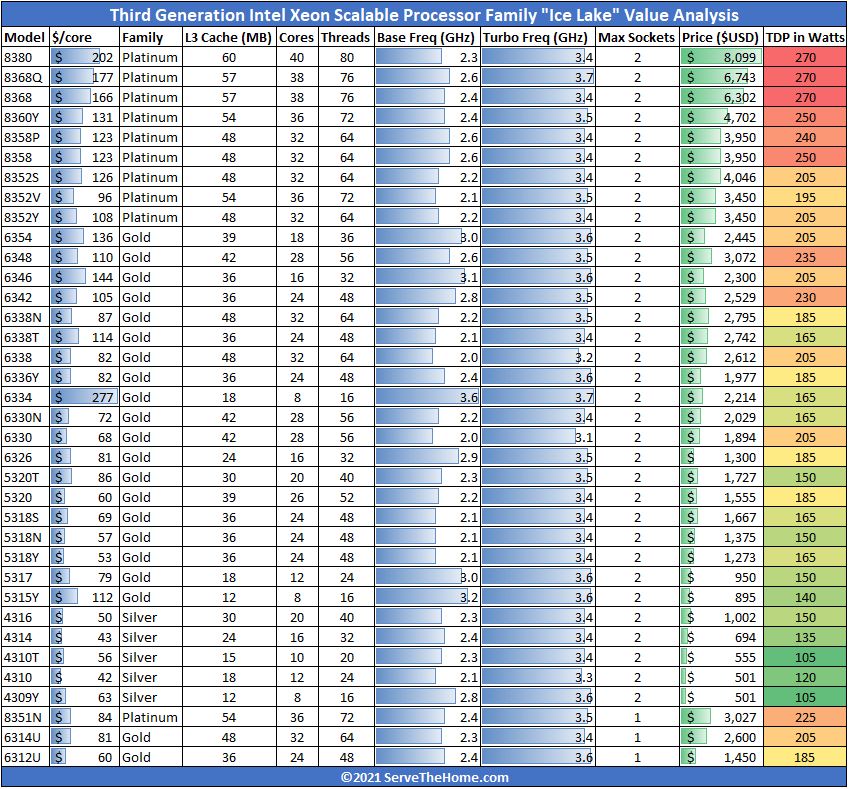Select the 4310T model cell
The height and width of the screenshot is (789, 850).
coord(25,658)
